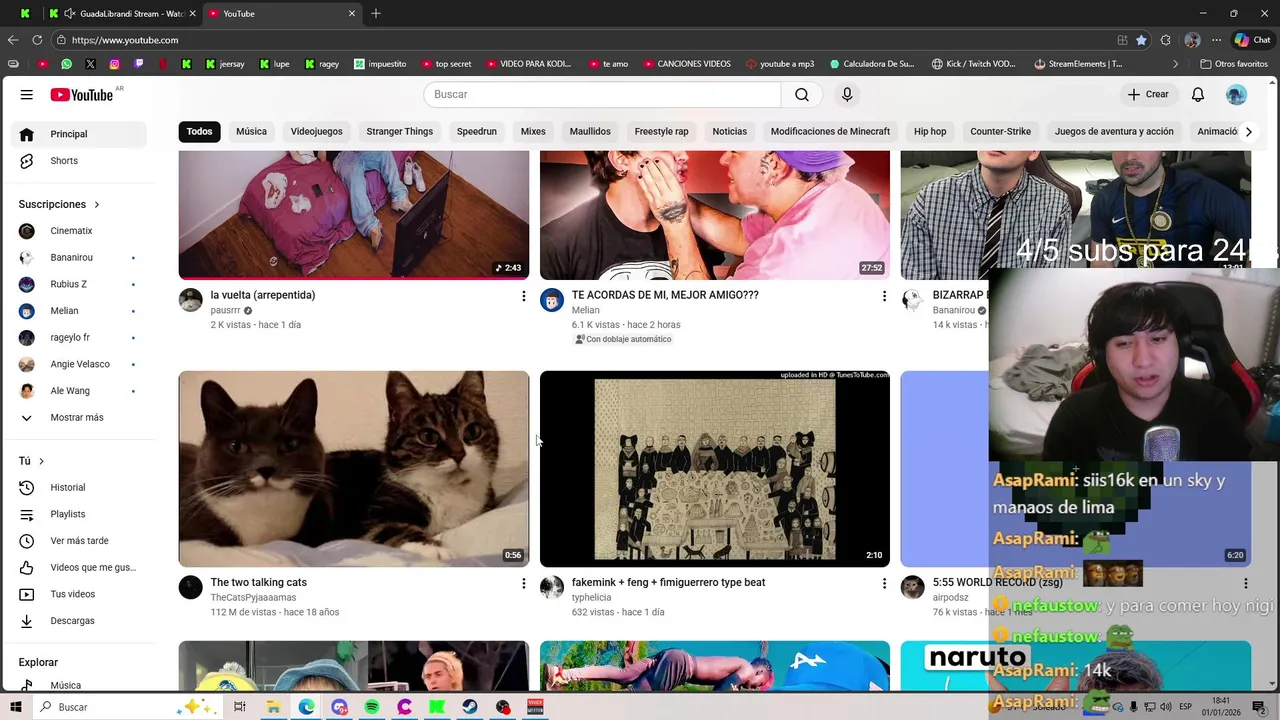
Task: Click the 'Crear' button
Action: point(1147,94)
